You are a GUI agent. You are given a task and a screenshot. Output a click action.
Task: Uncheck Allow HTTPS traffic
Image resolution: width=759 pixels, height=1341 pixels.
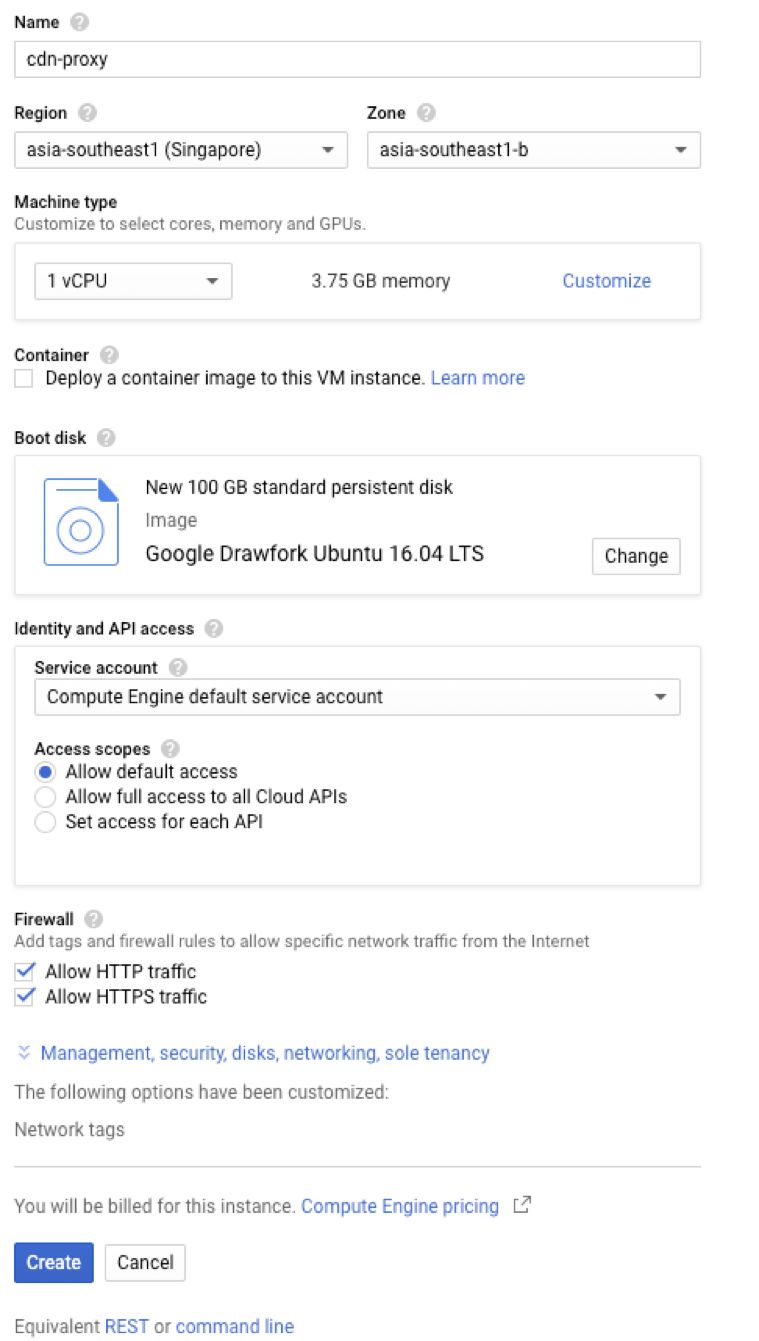pos(24,997)
